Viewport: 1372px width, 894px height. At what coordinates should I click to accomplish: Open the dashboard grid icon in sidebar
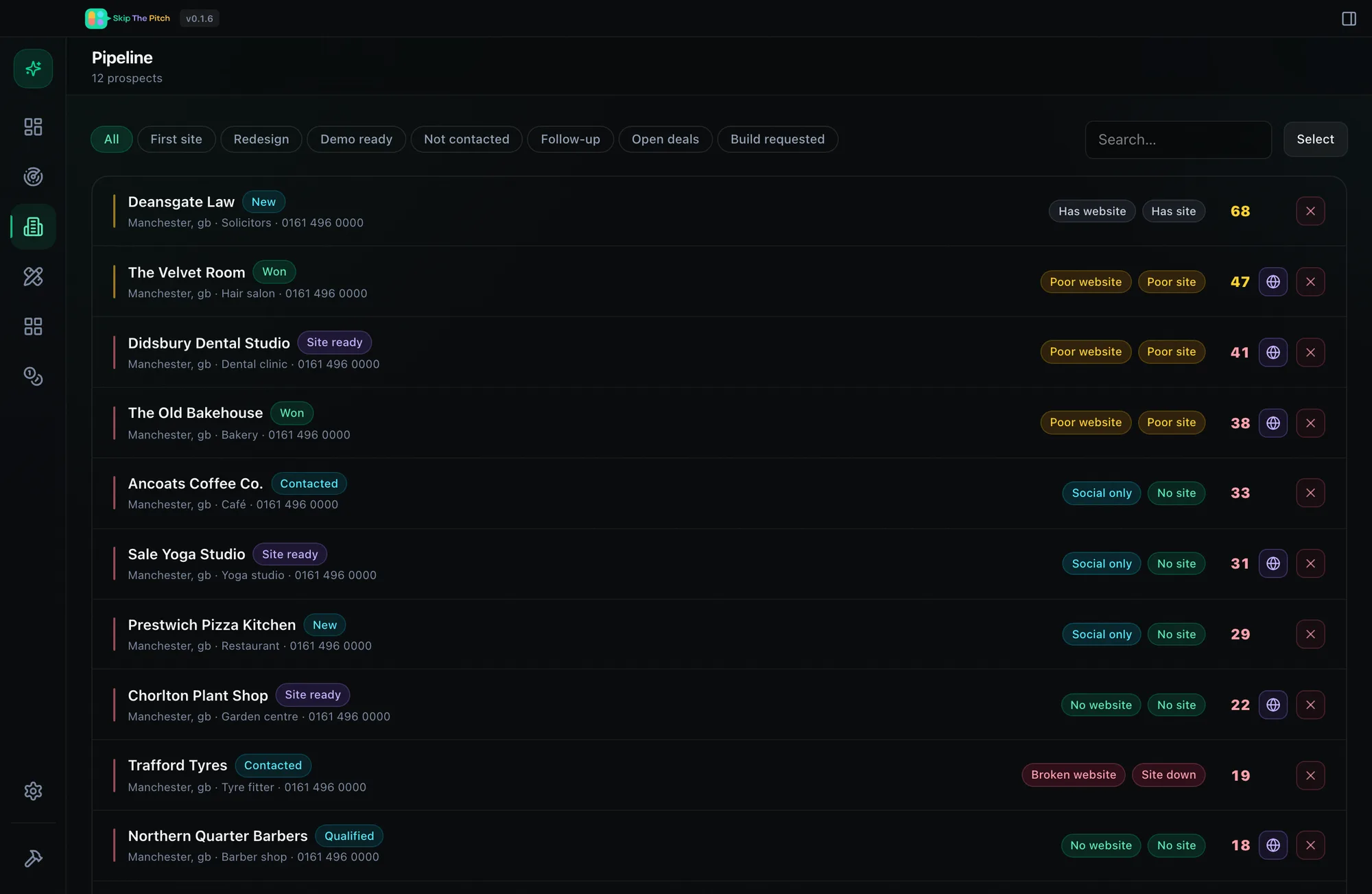click(33, 127)
